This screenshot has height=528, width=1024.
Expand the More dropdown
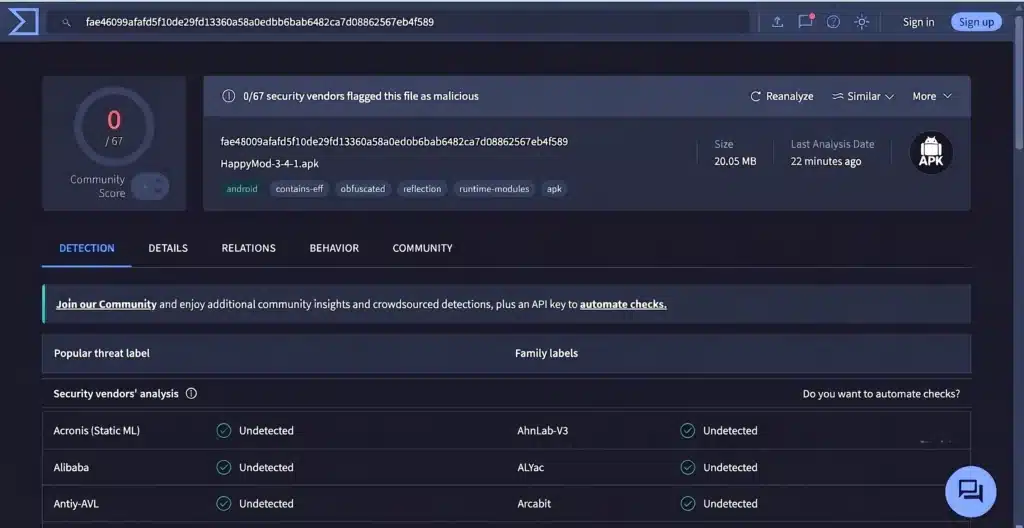pyautogui.click(x=932, y=96)
